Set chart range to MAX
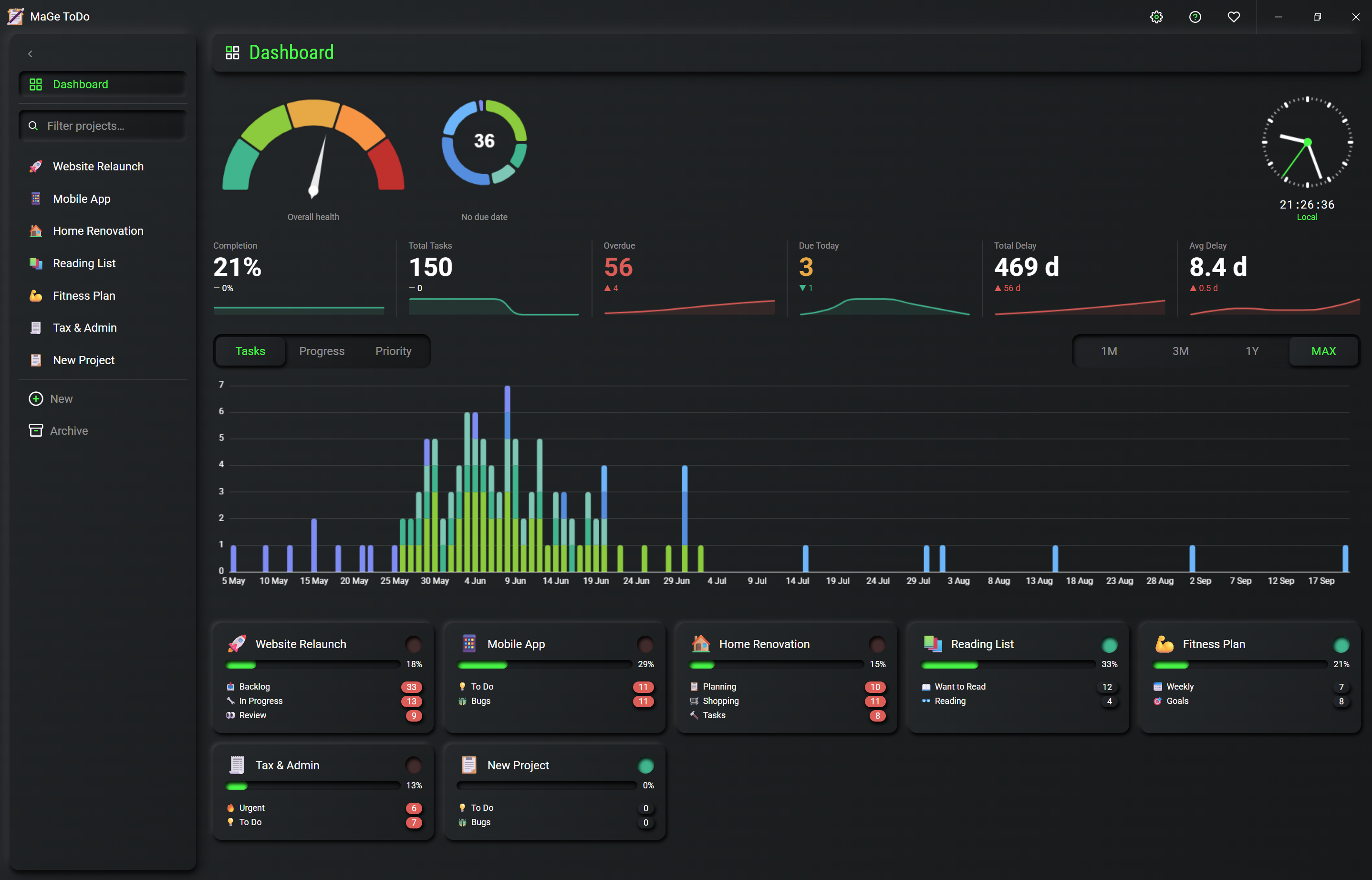 [1323, 351]
